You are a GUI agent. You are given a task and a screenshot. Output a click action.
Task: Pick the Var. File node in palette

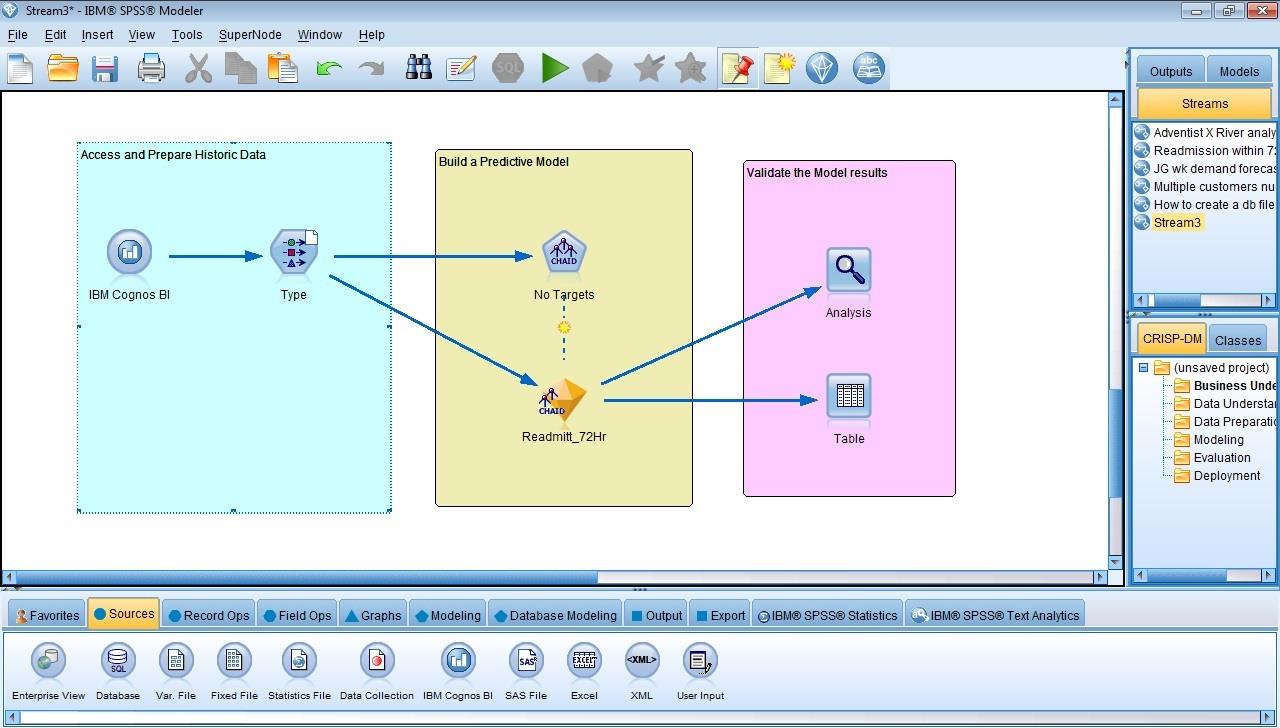coord(176,661)
